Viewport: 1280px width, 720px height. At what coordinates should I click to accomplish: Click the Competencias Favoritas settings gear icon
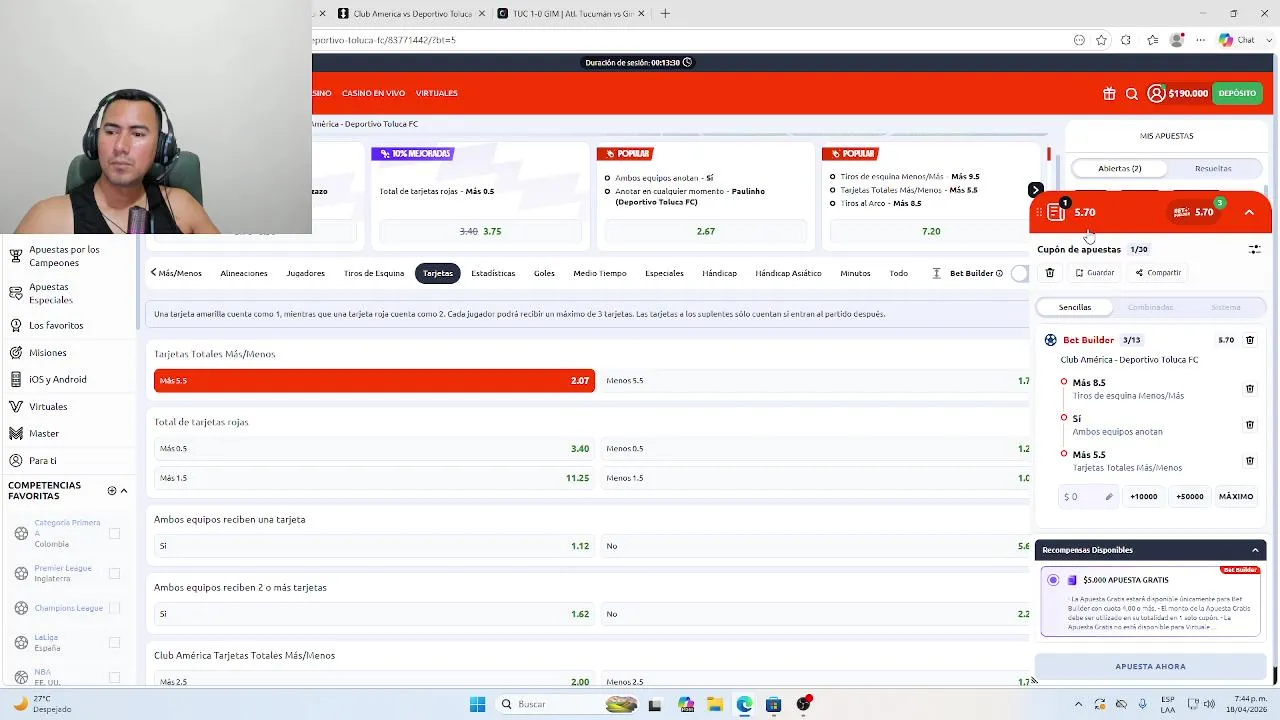coord(112,491)
